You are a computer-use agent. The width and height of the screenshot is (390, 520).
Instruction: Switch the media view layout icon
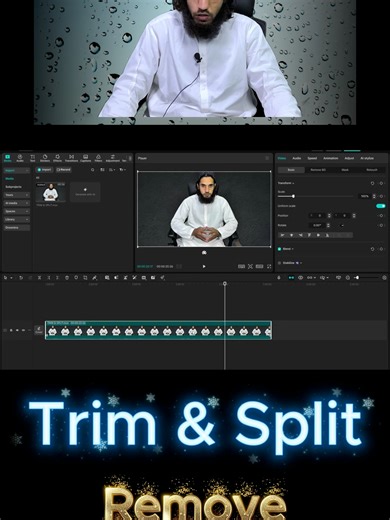coord(102,170)
